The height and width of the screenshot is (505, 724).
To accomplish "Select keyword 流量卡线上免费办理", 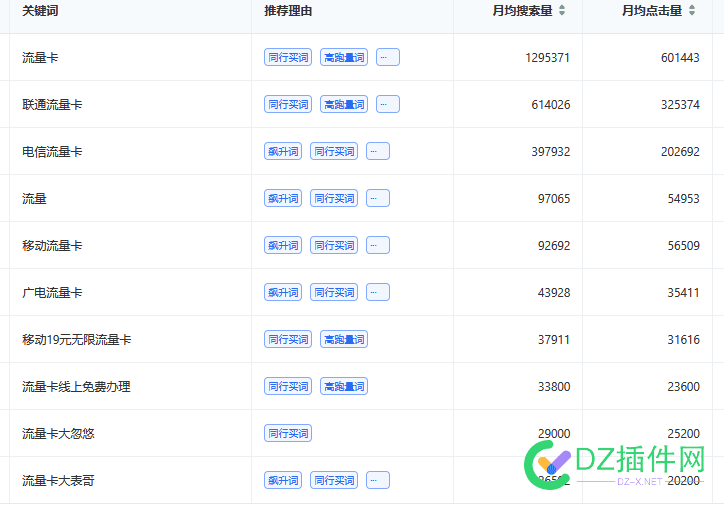I will (x=76, y=387).
